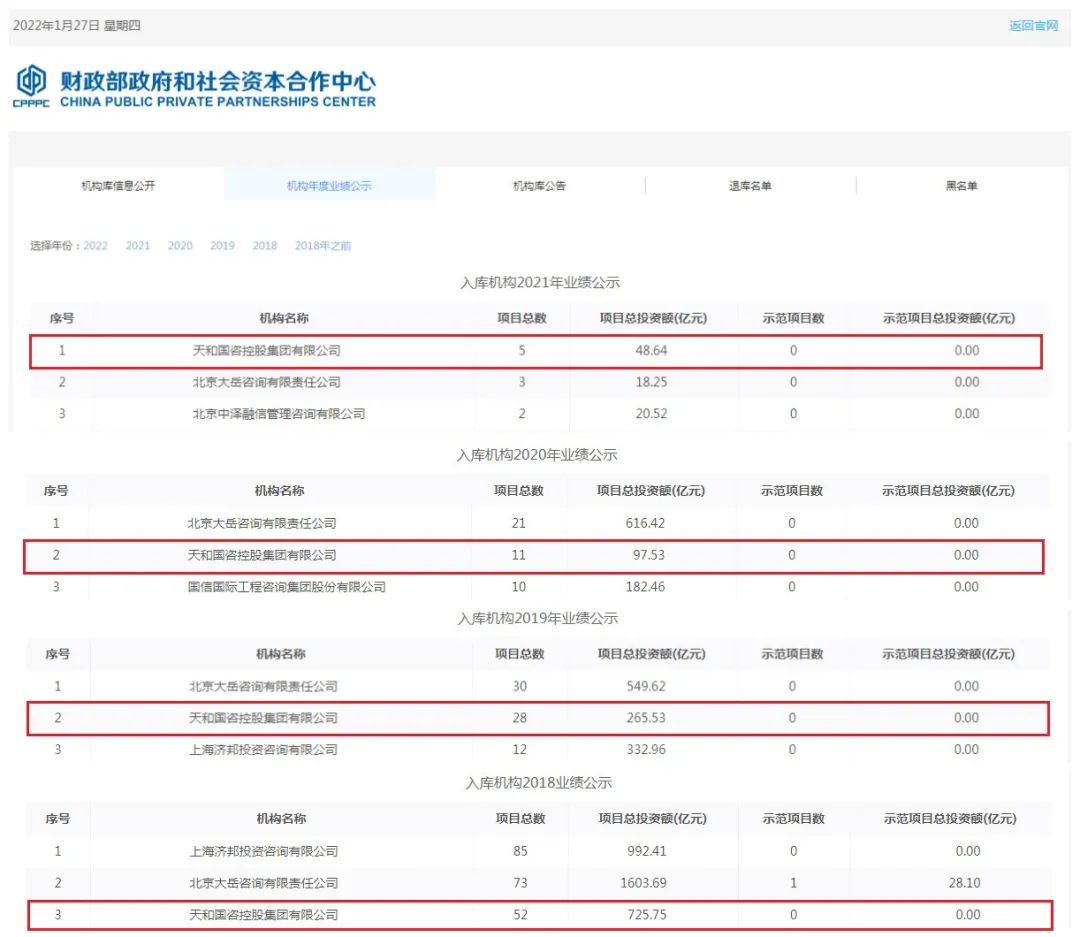Click project count 52 in the 2018 table

point(521,915)
